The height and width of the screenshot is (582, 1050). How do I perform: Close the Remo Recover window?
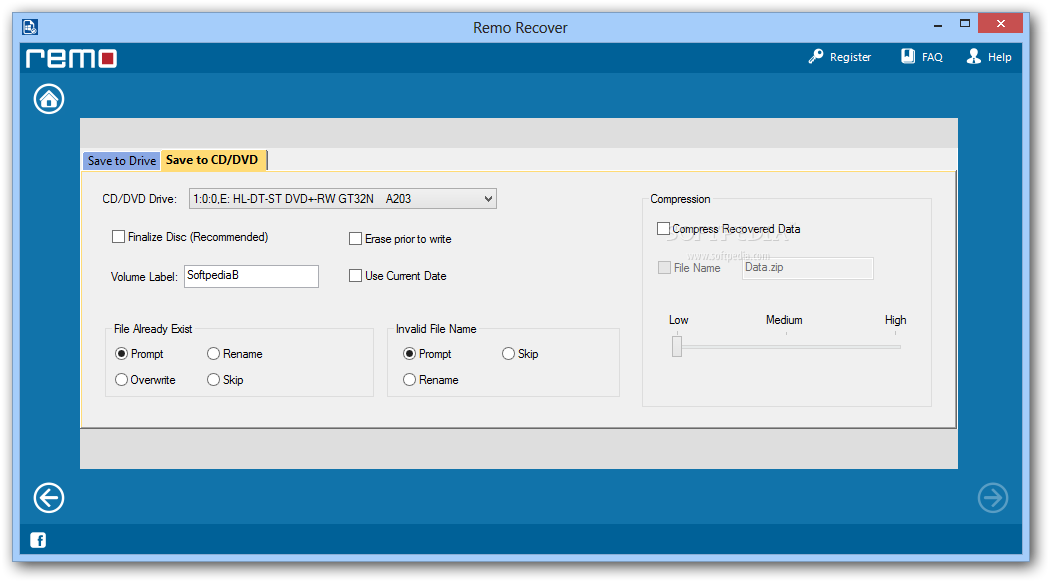tap(1000, 23)
